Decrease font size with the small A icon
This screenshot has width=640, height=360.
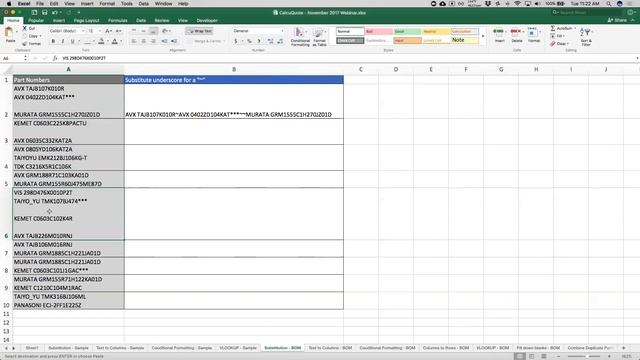click(118, 31)
